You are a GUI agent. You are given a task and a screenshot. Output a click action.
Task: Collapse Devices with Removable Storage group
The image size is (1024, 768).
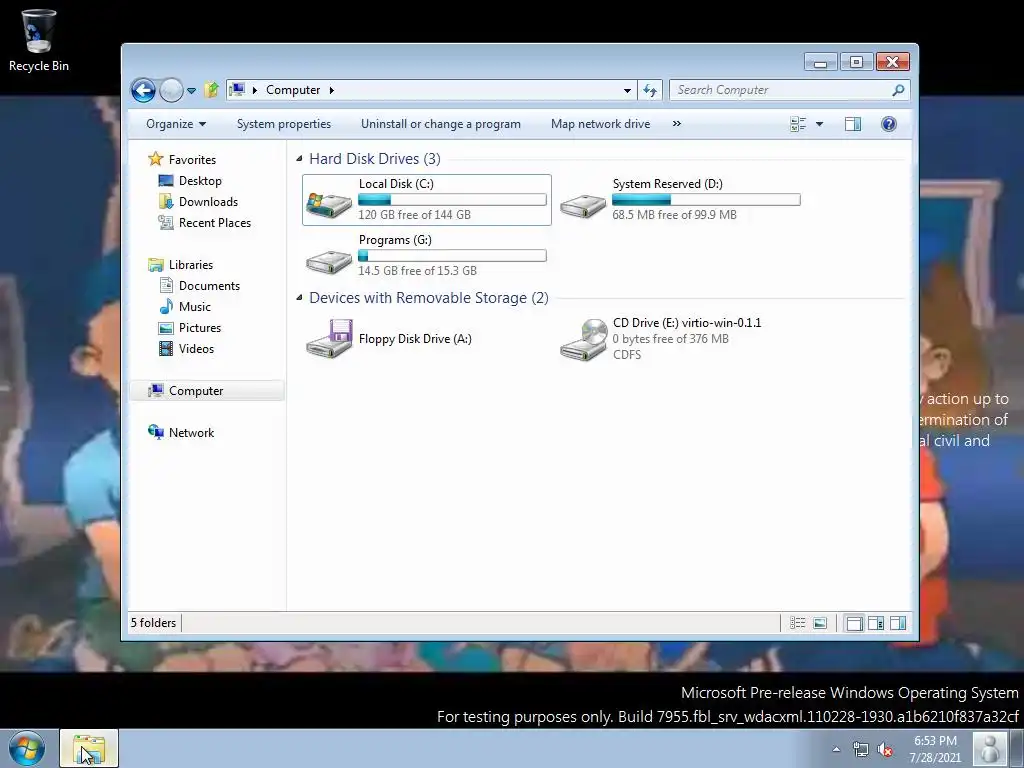(299, 298)
